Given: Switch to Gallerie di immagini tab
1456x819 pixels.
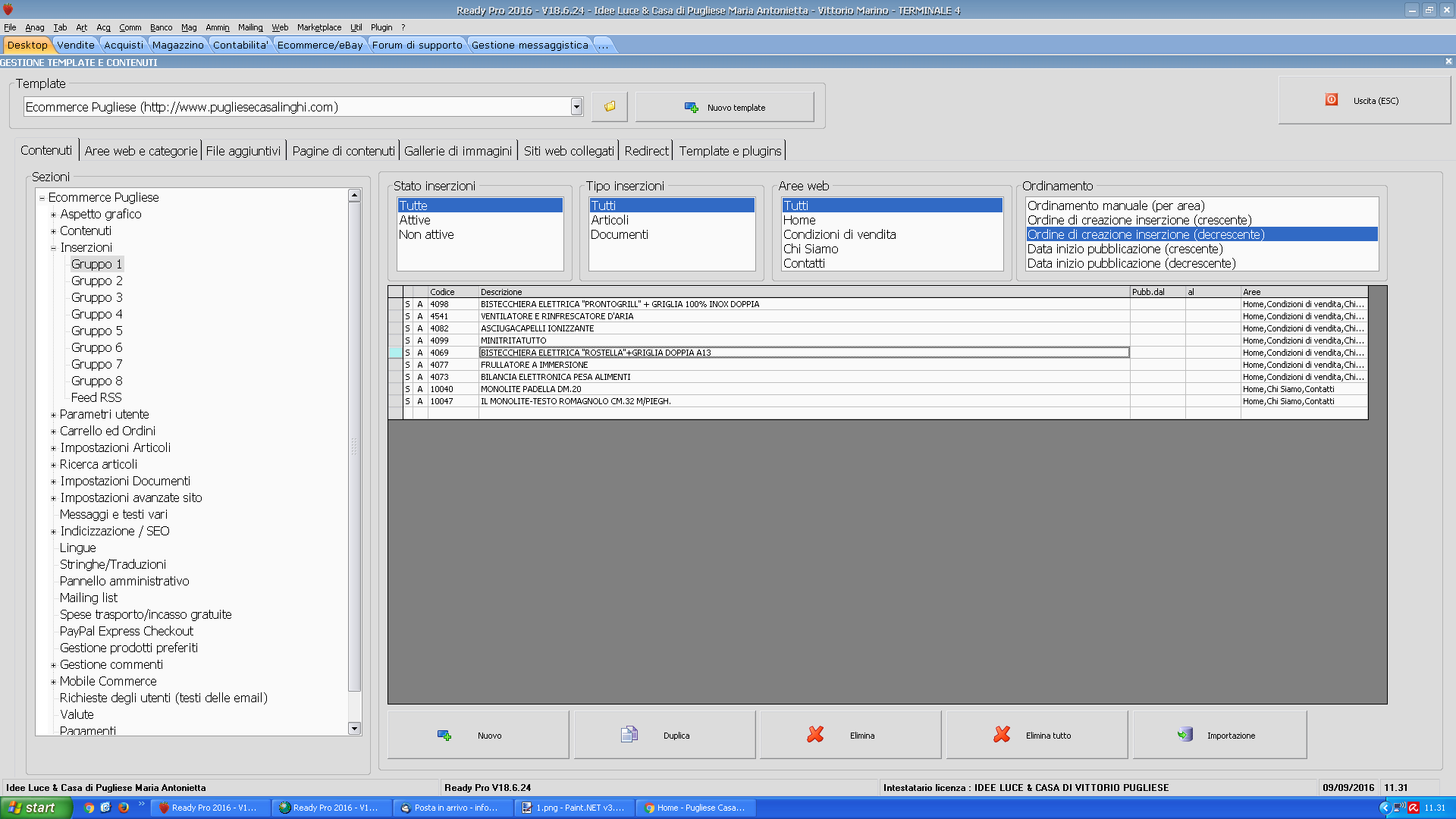Looking at the screenshot, I should pyautogui.click(x=457, y=151).
